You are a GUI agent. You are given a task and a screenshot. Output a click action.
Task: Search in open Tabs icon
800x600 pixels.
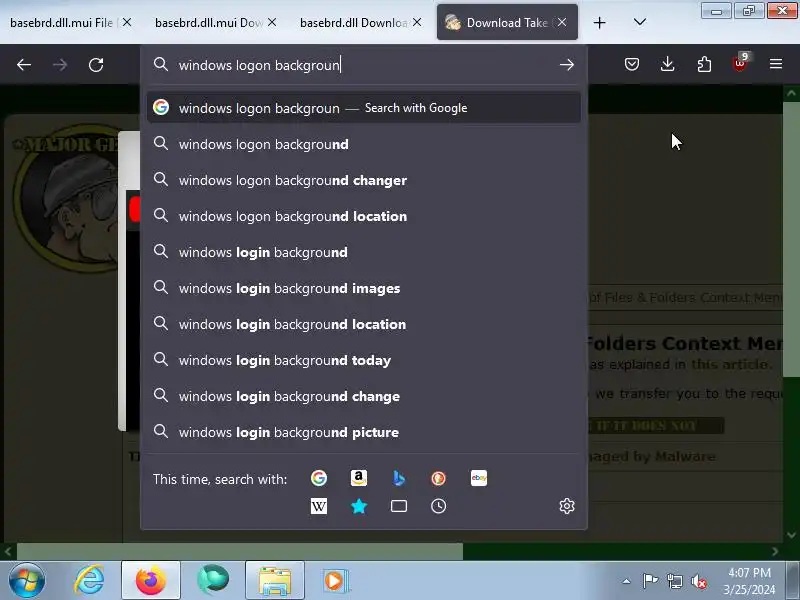tap(398, 506)
